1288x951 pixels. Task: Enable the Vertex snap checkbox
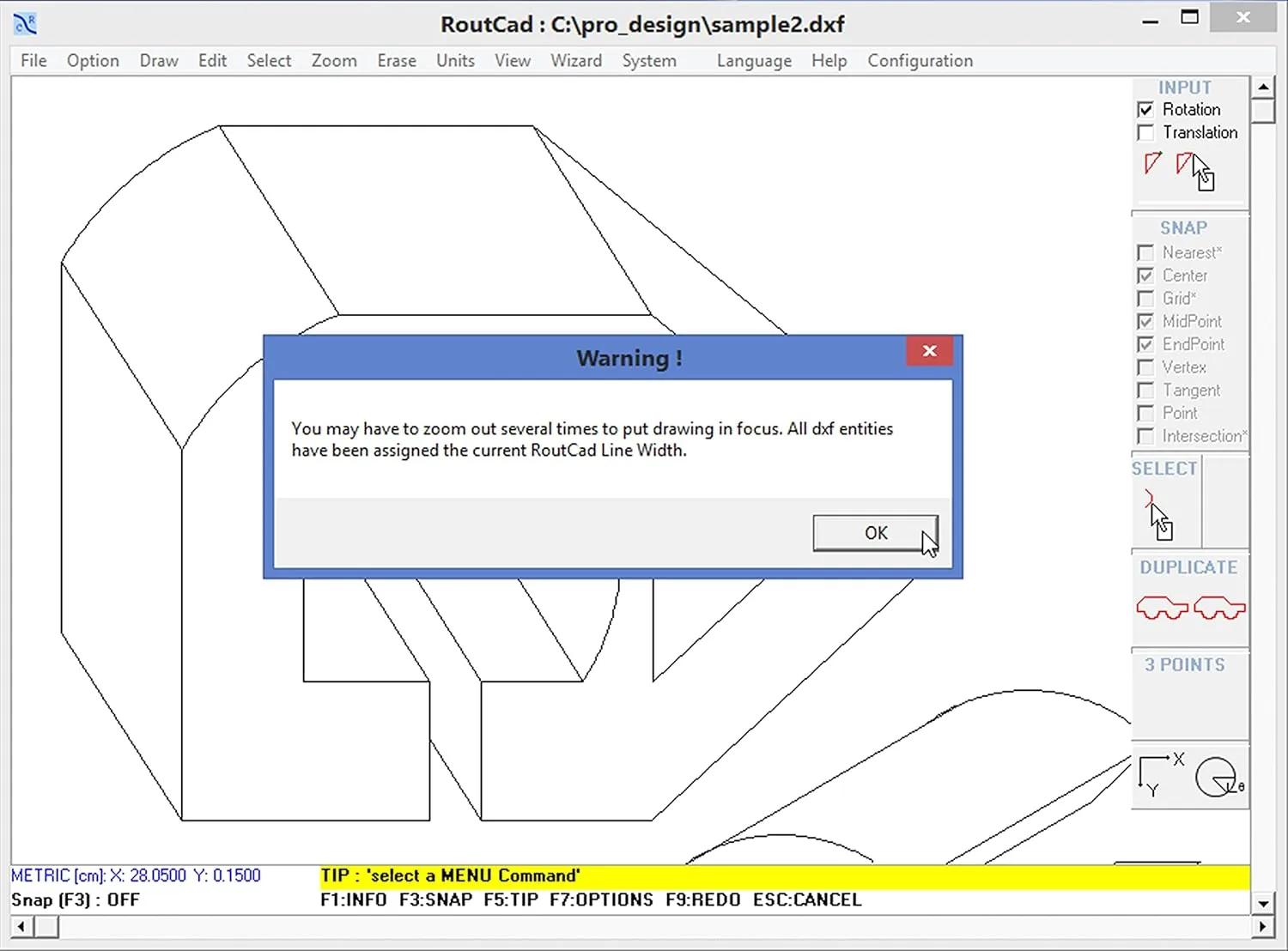tap(1145, 367)
